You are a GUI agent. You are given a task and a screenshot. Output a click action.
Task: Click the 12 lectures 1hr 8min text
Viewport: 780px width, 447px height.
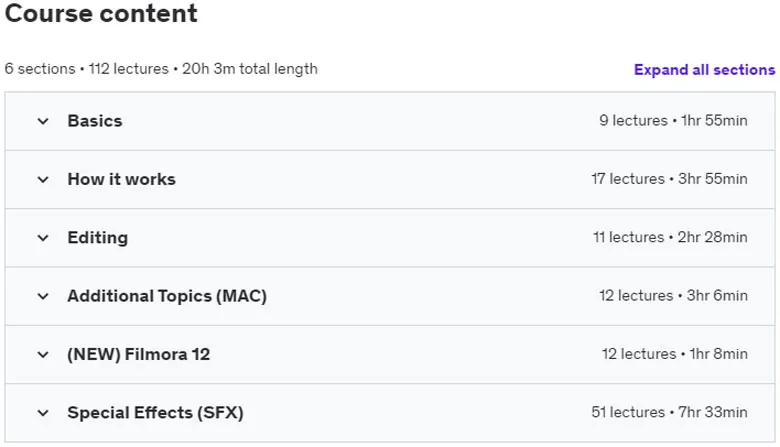675,354
